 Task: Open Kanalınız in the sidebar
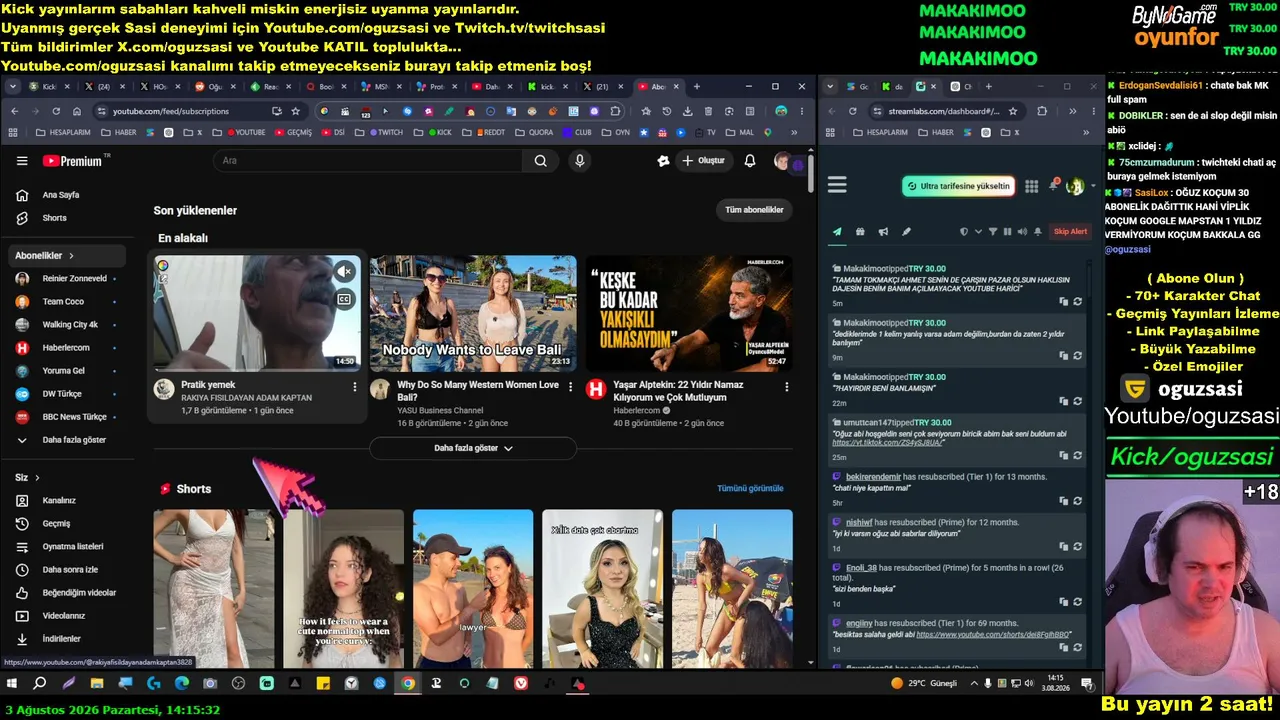click(66, 501)
